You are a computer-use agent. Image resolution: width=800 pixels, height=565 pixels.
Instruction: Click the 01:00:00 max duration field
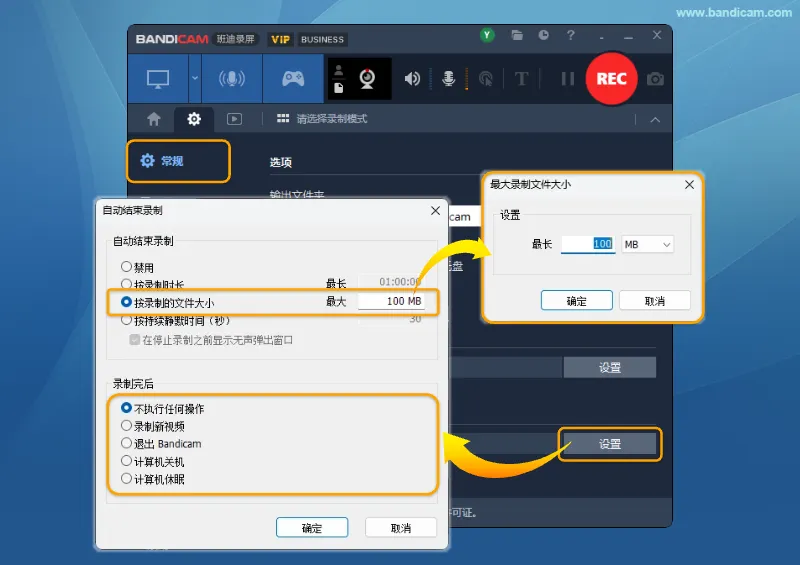[x=391, y=282]
